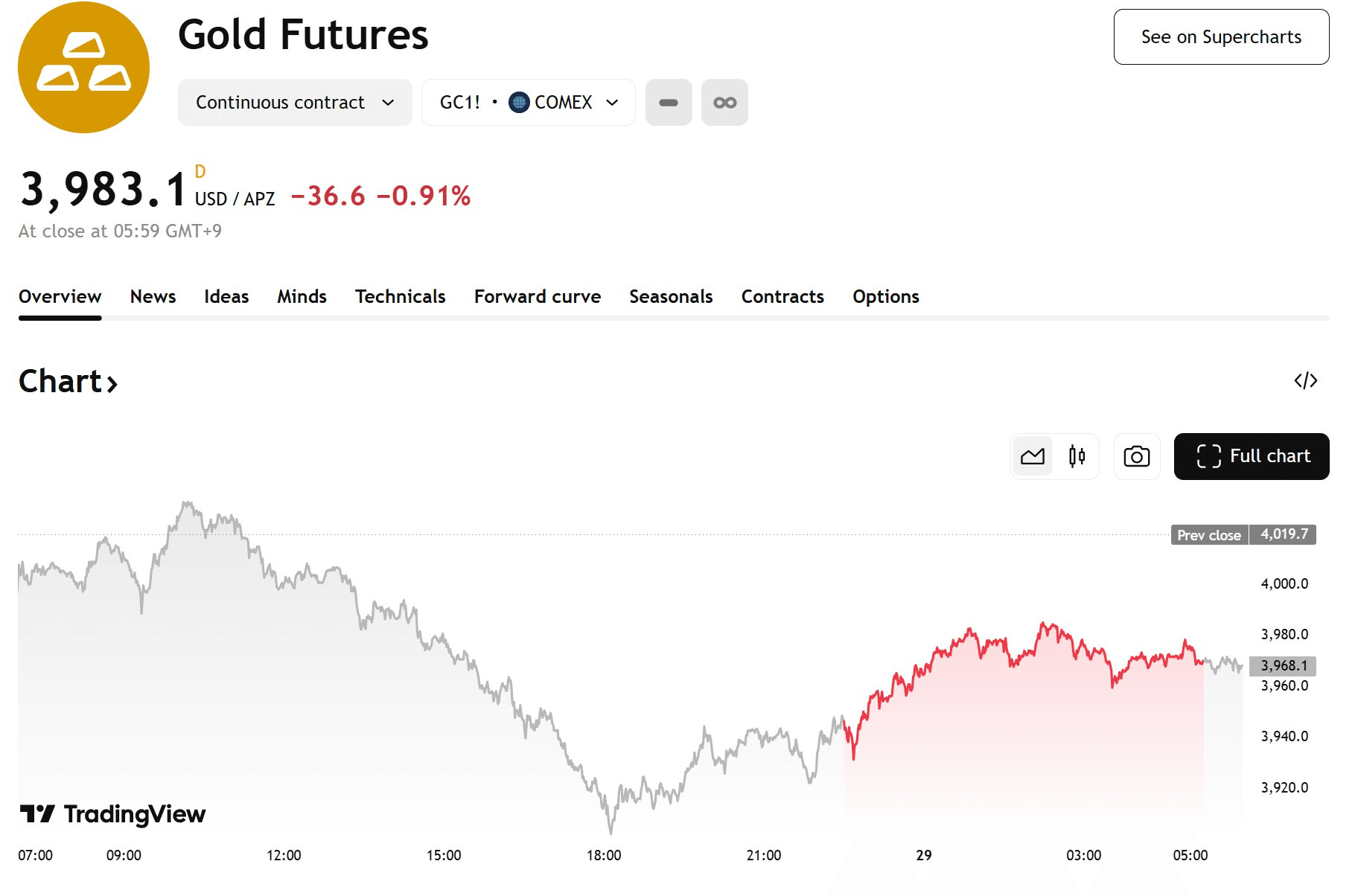Click the gold bars logo icon
Screen dimensions: 1358x896
tap(83, 68)
